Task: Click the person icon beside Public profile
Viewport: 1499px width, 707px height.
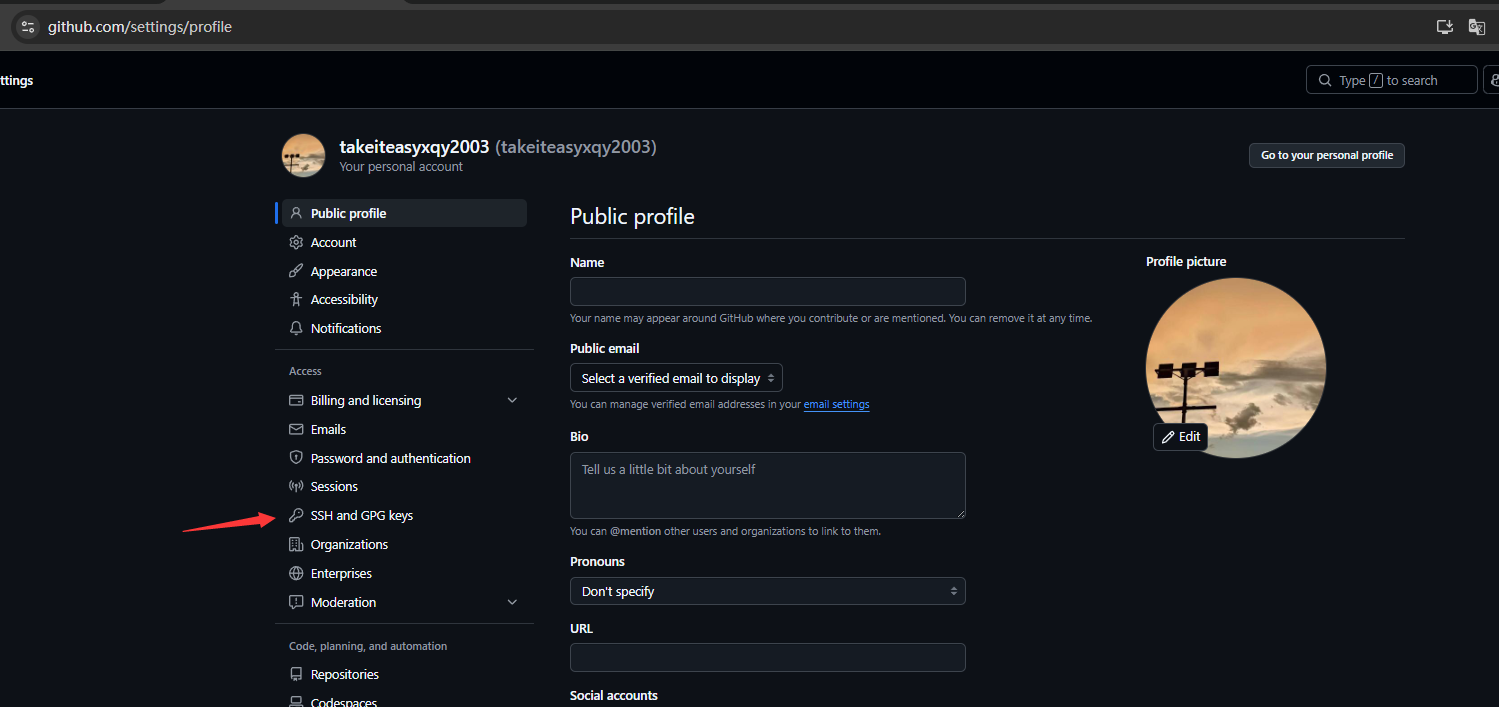Action: 296,213
